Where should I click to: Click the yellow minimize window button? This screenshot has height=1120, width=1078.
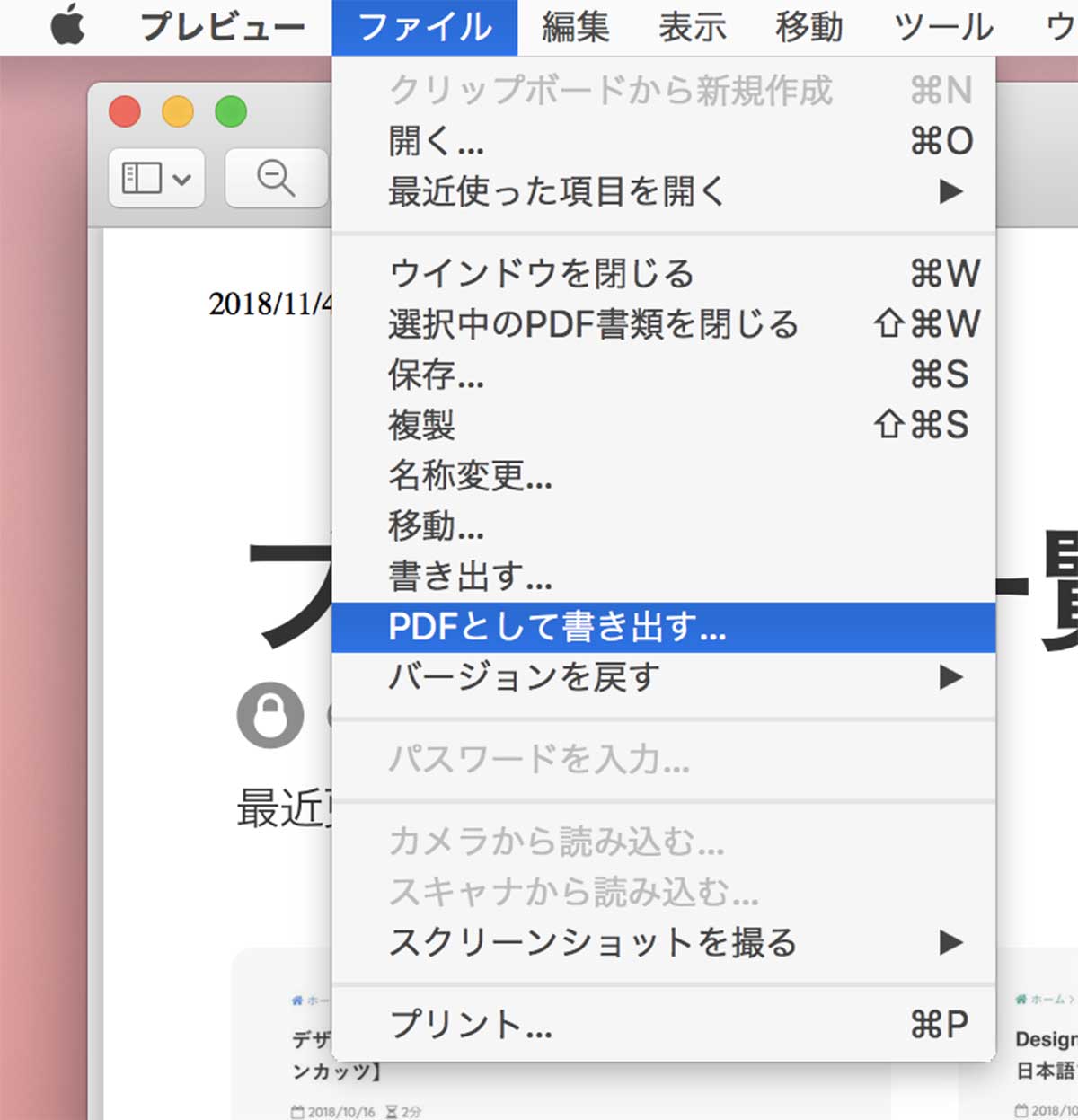tap(178, 112)
